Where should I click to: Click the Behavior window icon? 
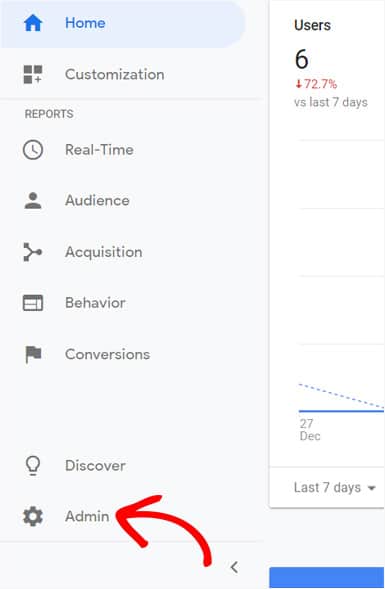point(33,303)
